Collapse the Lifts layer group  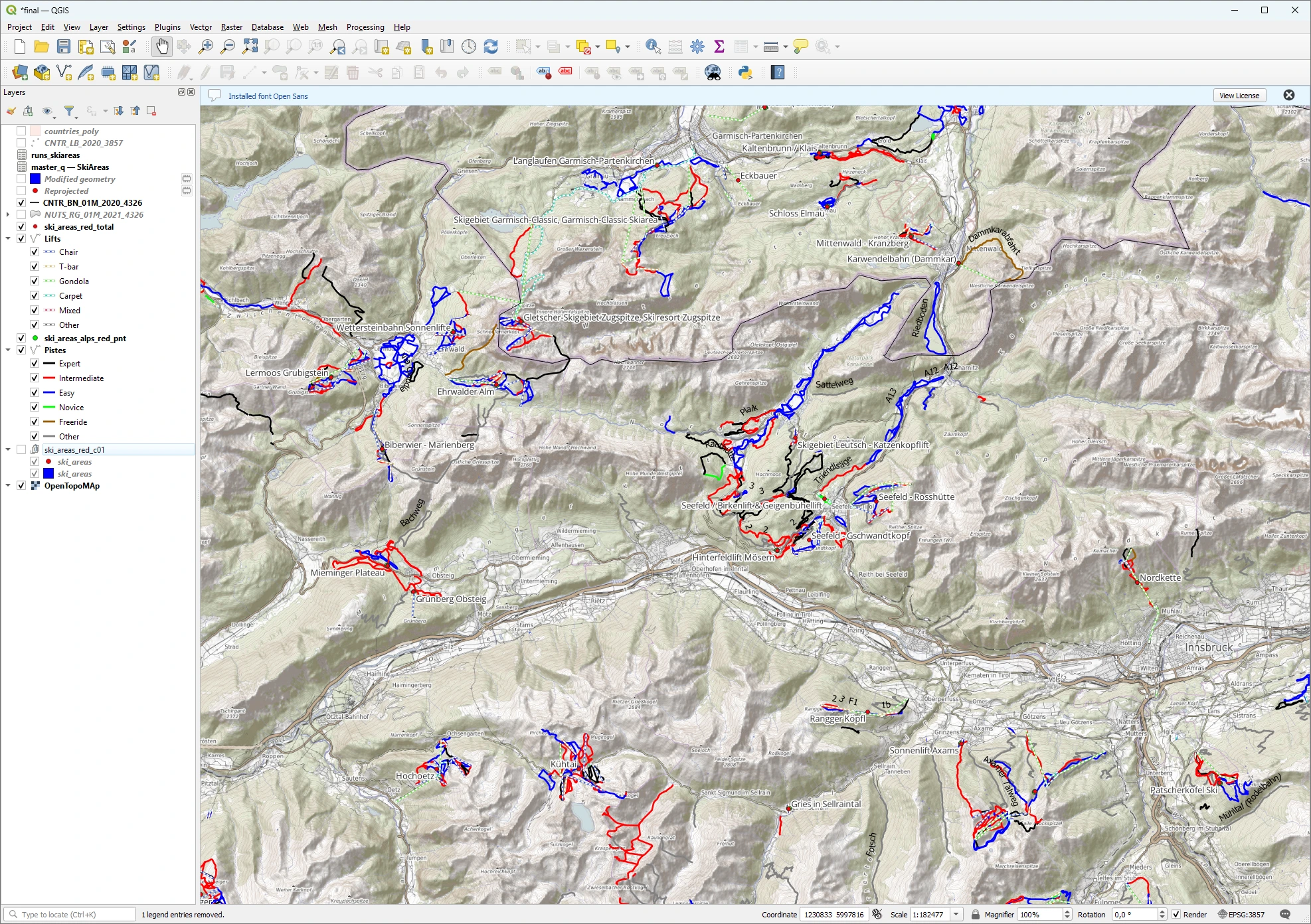click(x=7, y=238)
